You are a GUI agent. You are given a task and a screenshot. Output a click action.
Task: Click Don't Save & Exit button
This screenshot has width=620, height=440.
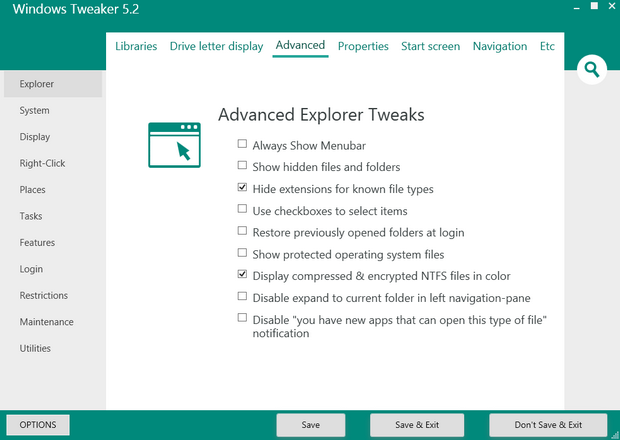(x=548, y=425)
